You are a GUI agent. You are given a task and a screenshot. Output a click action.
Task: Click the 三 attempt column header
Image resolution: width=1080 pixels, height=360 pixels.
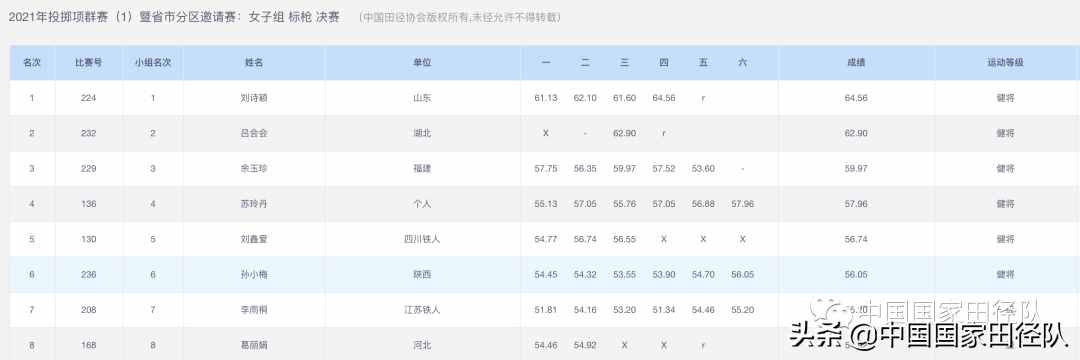pyautogui.click(x=624, y=62)
